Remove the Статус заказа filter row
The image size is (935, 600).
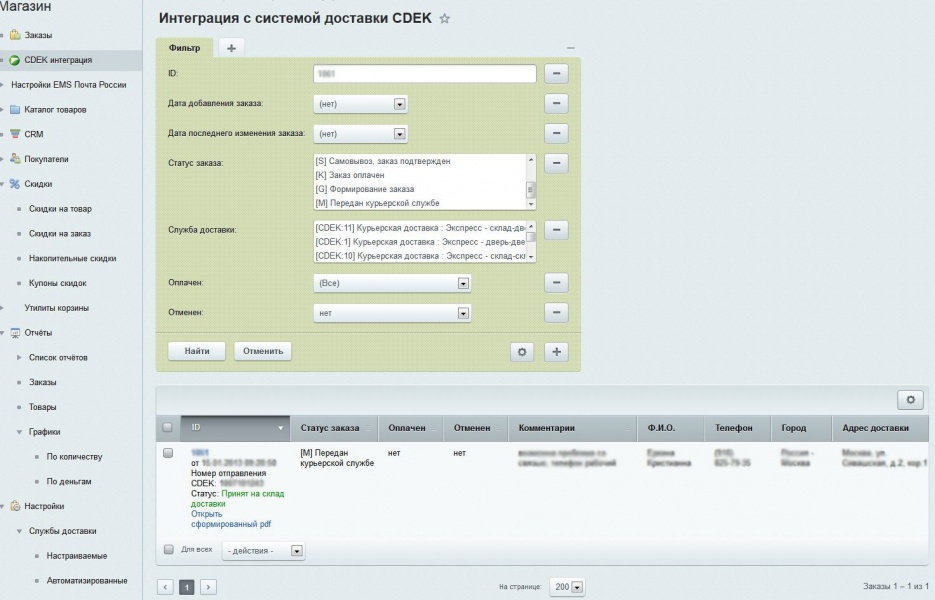[556, 163]
